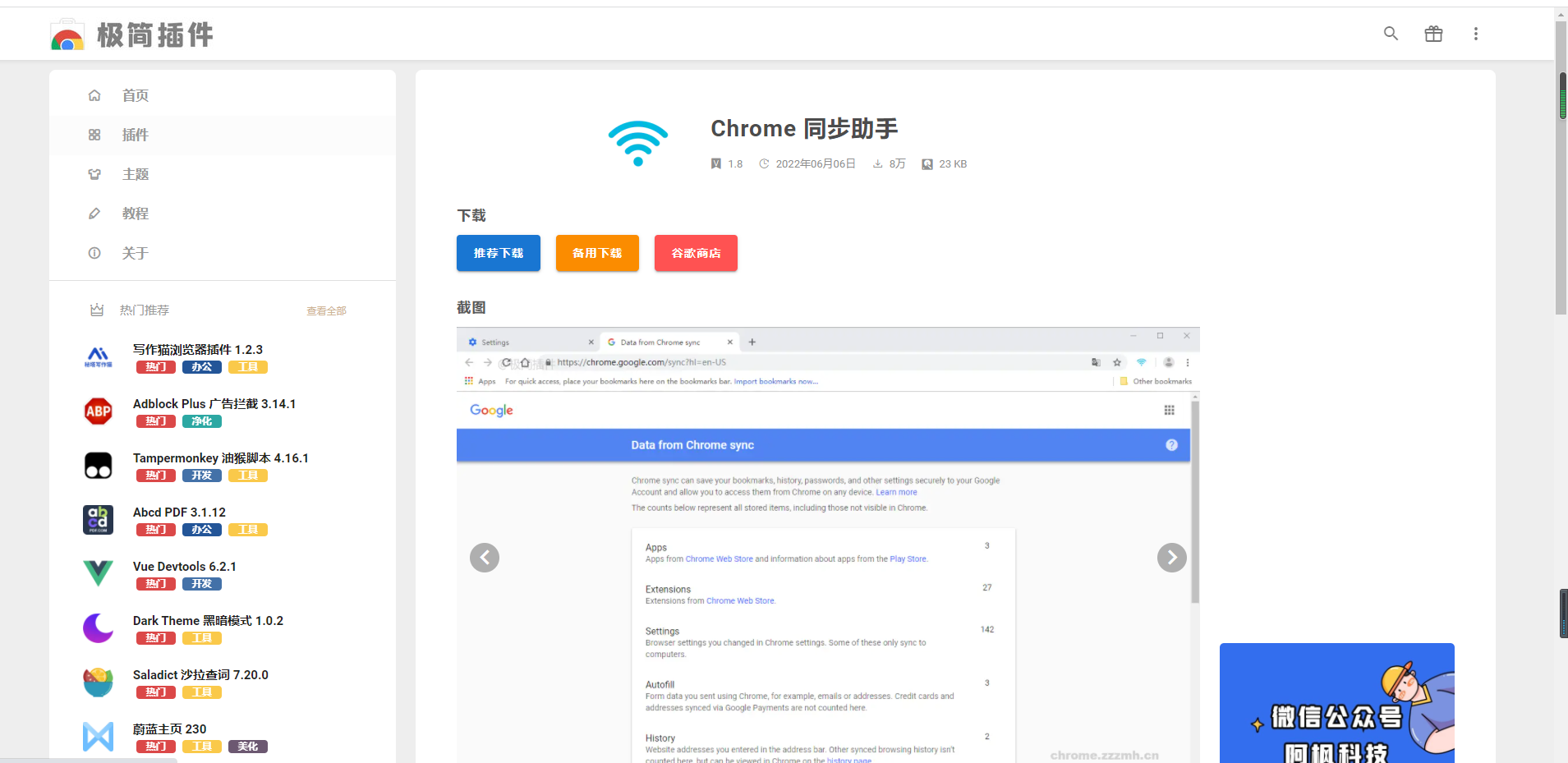
Task: Click the Chrome 同步助手 title
Action: coord(804,129)
